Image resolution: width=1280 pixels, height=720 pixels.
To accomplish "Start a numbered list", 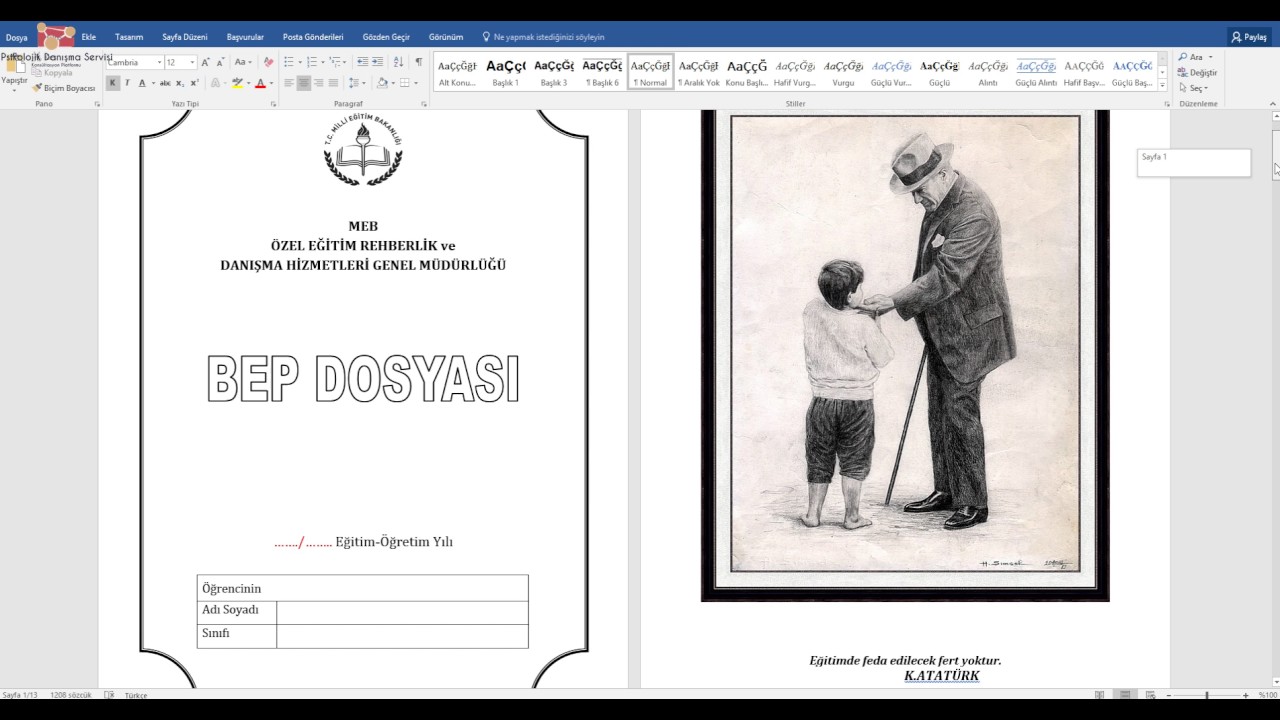I will click(311, 62).
